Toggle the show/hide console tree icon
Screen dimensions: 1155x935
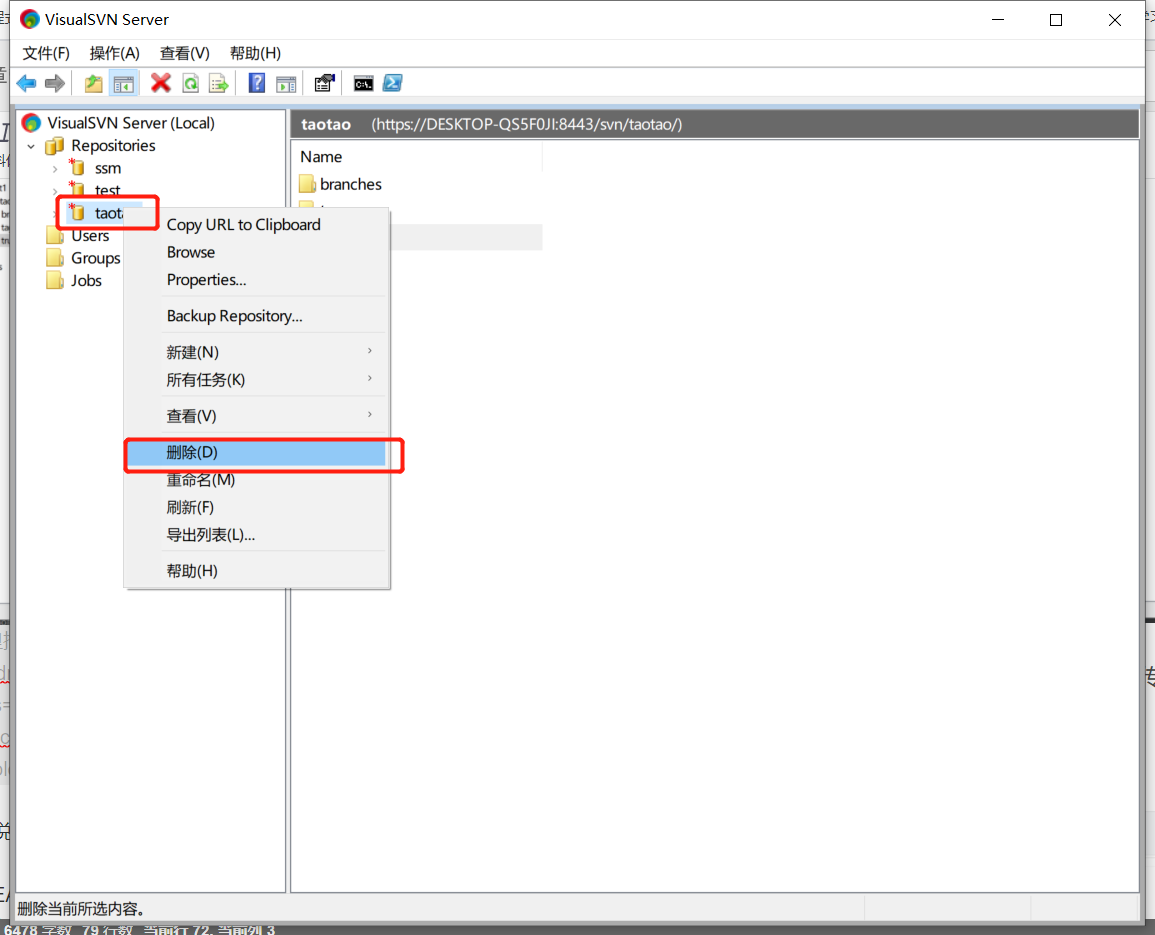[124, 83]
